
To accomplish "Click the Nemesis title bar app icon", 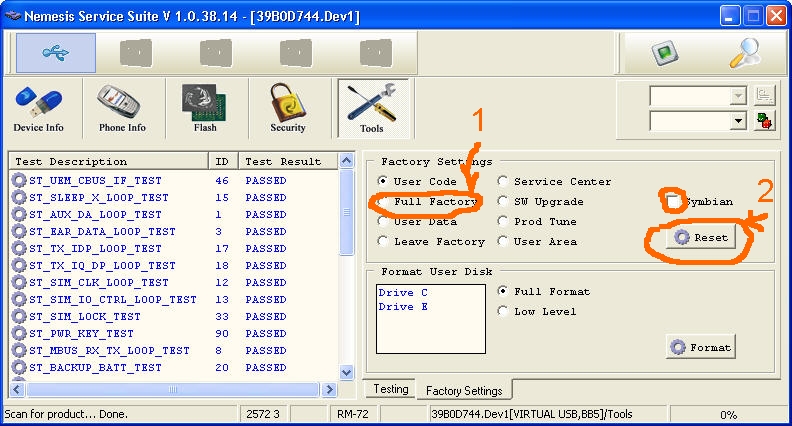I will (12, 16).
